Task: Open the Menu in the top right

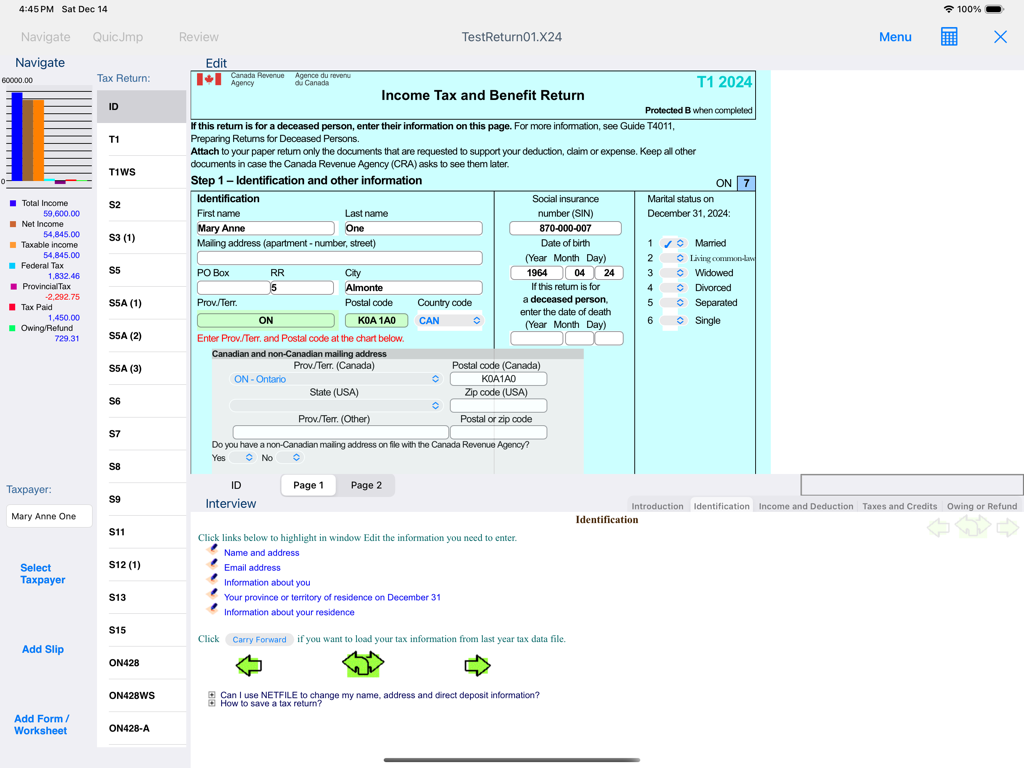Action: pyautogui.click(x=895, y=37)
